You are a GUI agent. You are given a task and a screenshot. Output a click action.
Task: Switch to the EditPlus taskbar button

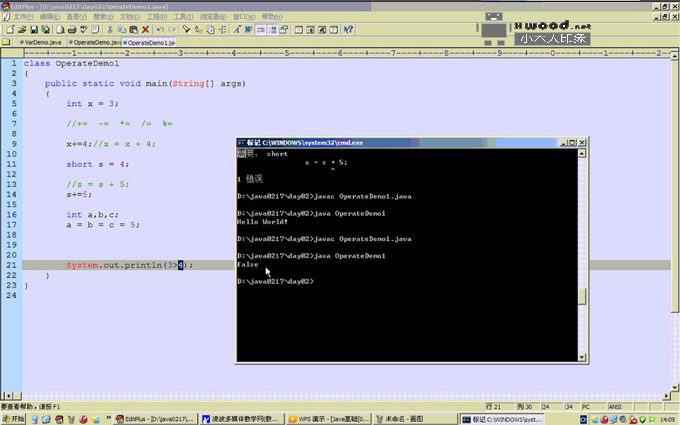(x=155, y=419)
